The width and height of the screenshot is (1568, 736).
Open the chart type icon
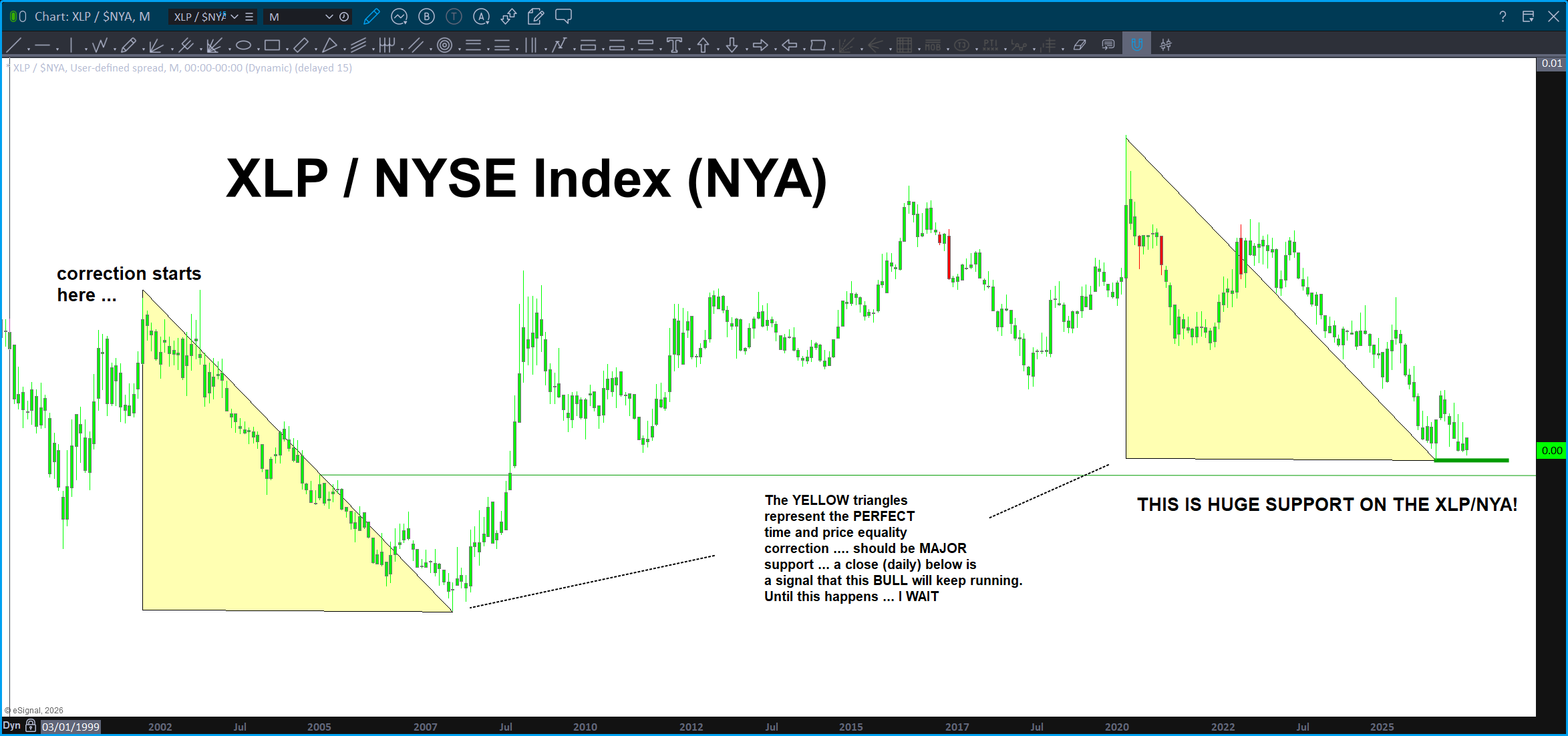tap(399, 17)
